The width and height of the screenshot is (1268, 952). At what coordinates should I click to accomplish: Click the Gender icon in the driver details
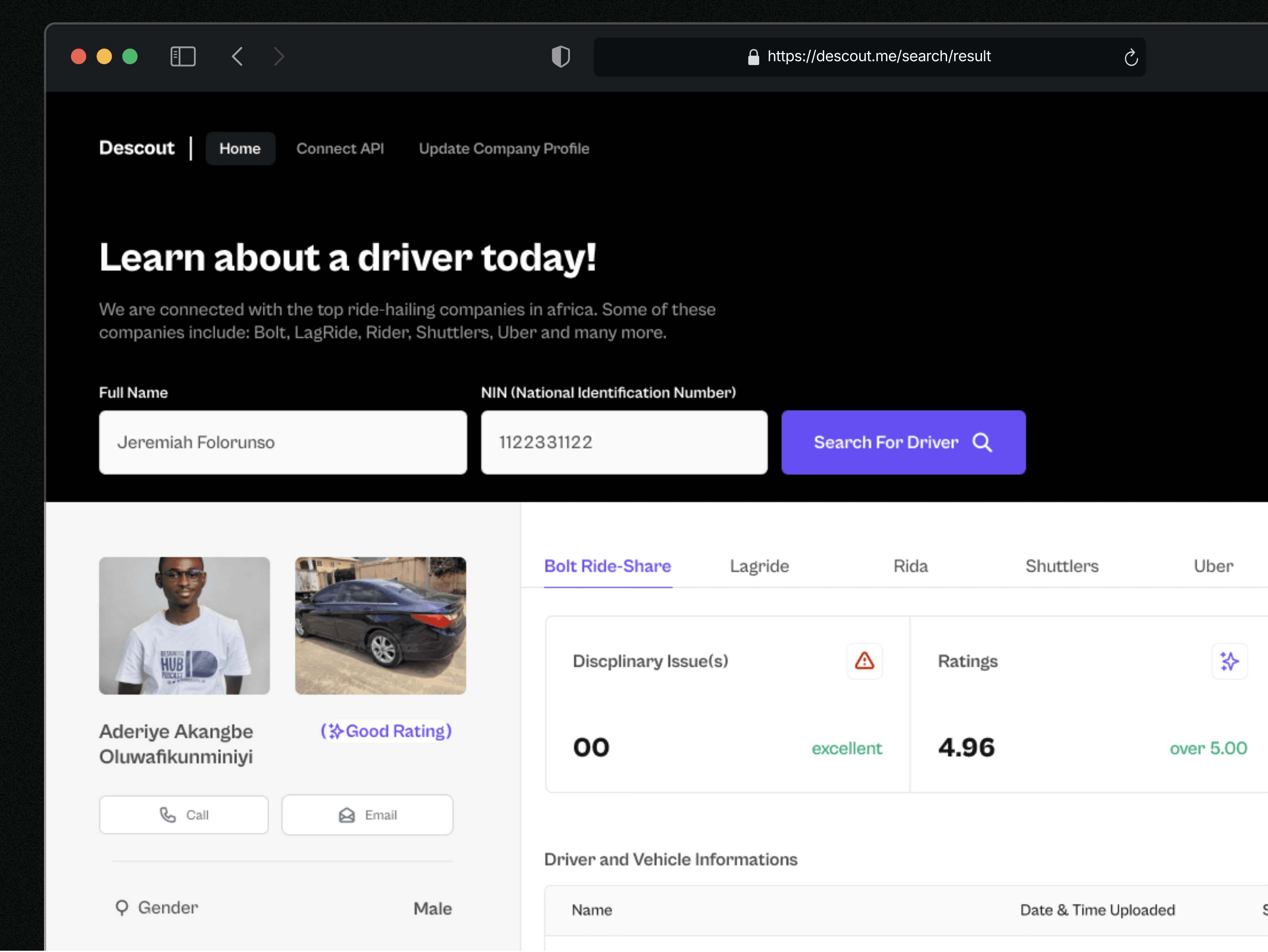click(x=122, y=907)
